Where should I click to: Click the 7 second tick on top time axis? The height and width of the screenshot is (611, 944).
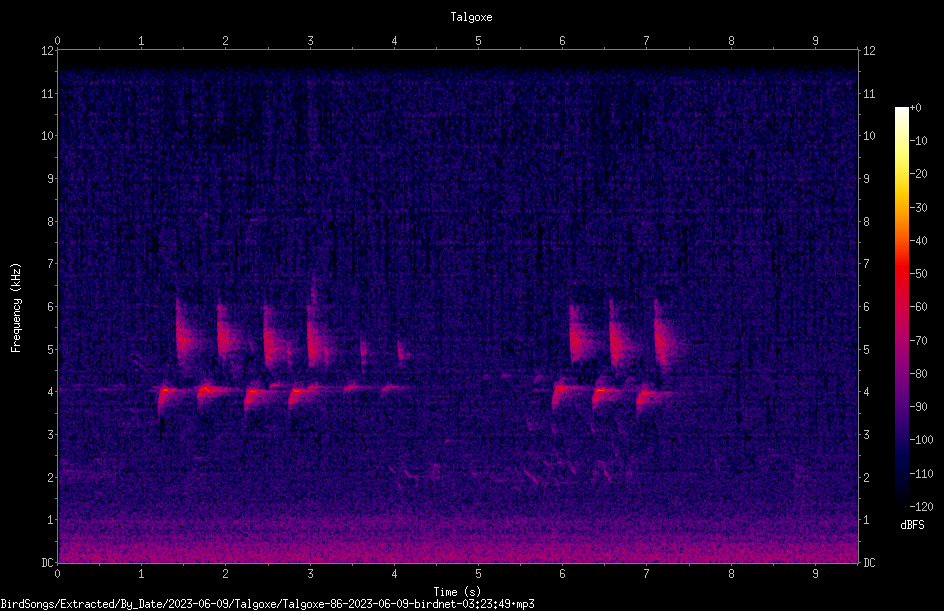coord(647,41)
